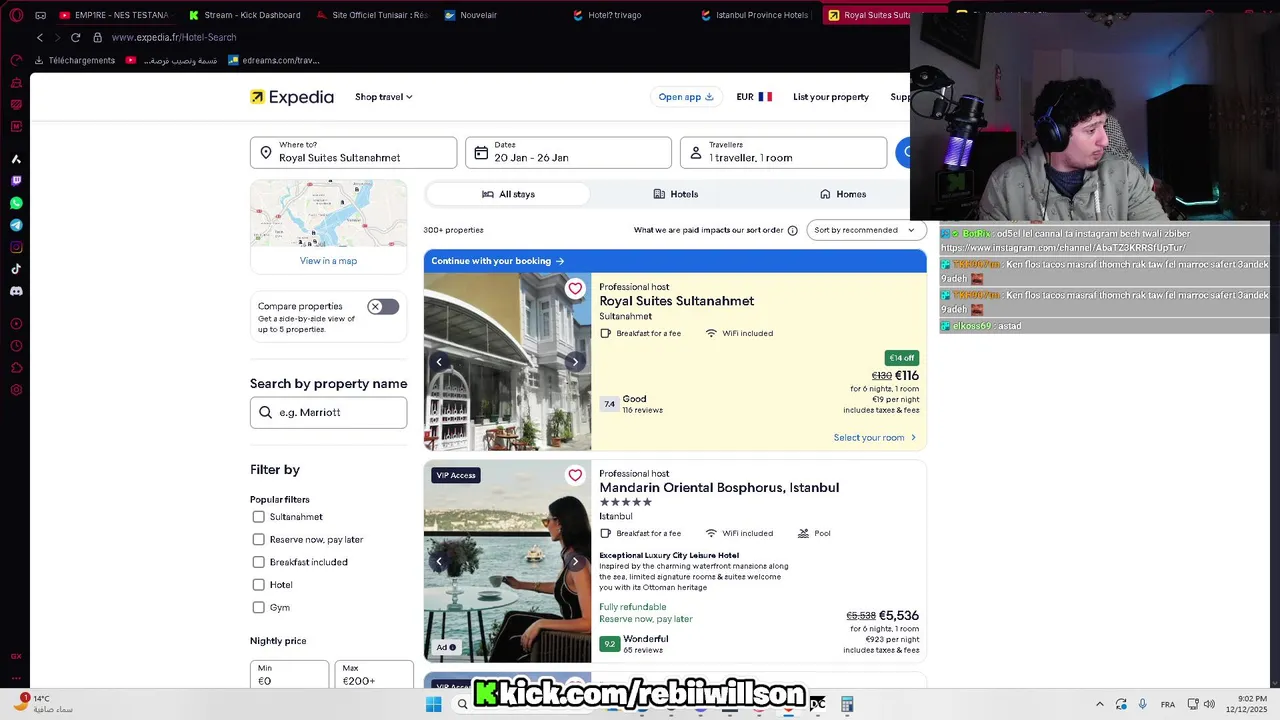The image size is (1280, 720).
Task: Click the browser address bar URL
Action: [174, 37]
